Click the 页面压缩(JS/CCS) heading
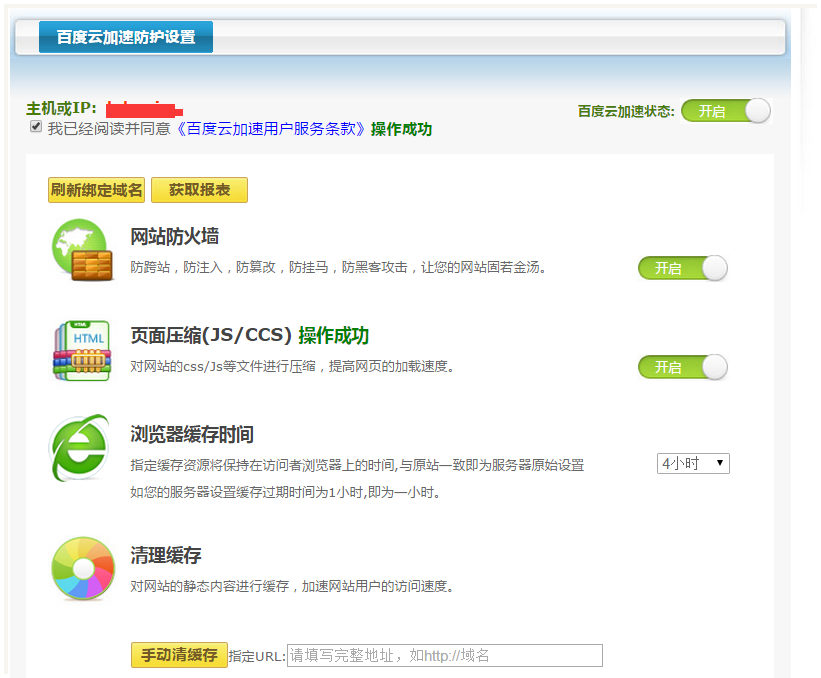The height and width of the screenshot is (678, 821). [x=211, y=335]
